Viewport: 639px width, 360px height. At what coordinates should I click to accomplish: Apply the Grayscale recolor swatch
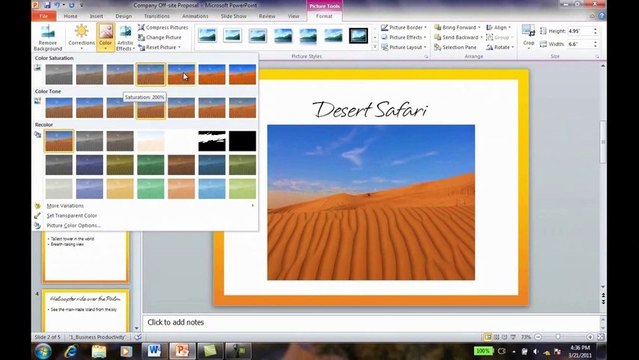[x=90, y=141]
